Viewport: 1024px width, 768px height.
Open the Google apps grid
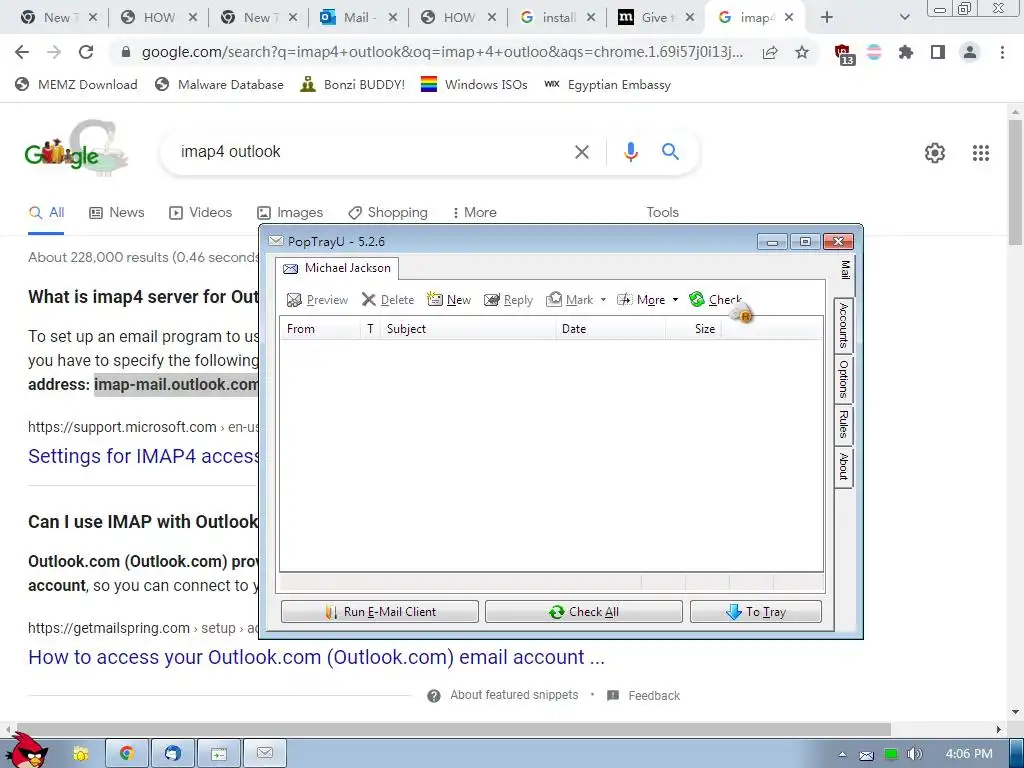(x=980, y=153)
